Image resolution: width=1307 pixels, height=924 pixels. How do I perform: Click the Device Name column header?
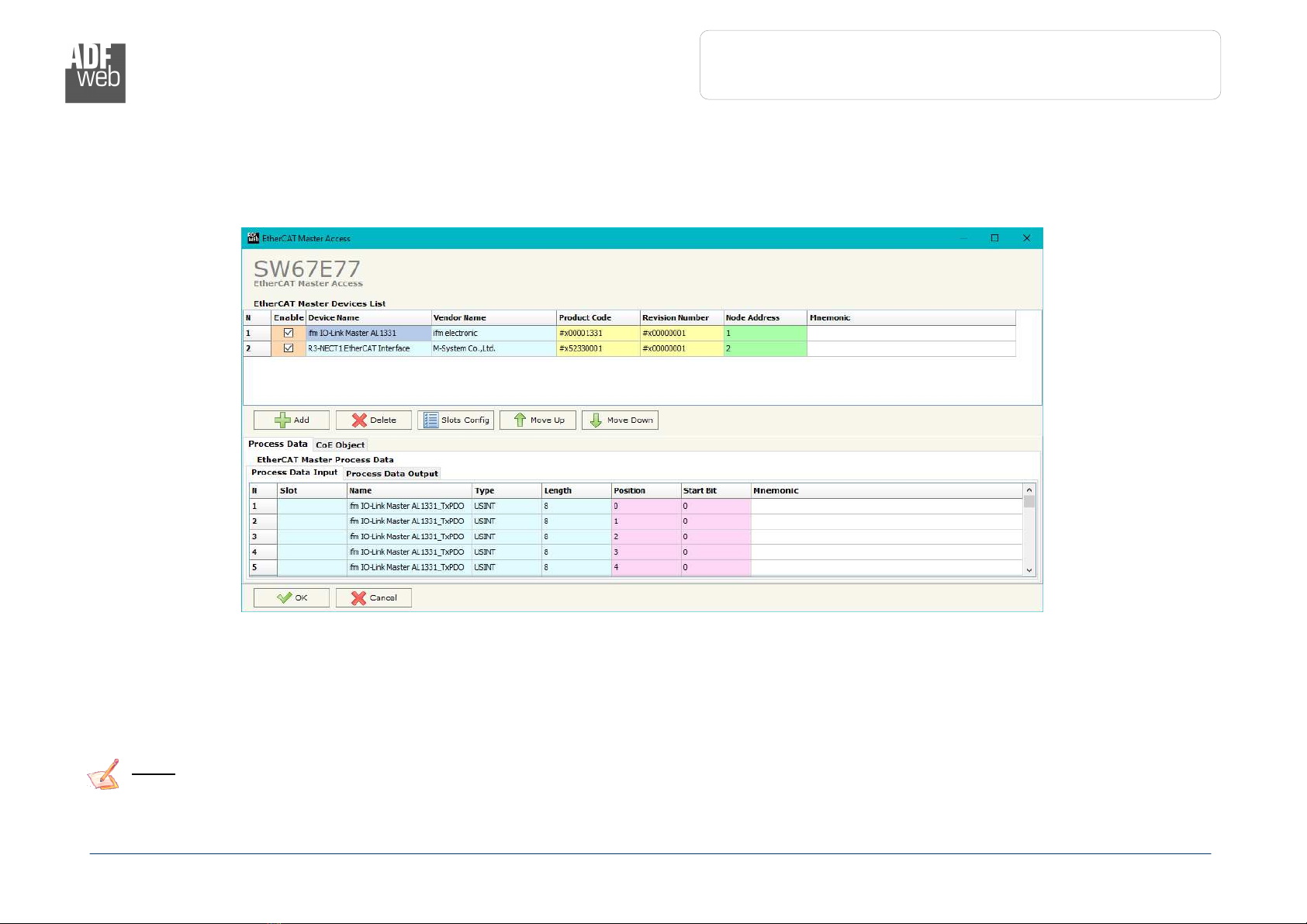[x=368, y=317]
